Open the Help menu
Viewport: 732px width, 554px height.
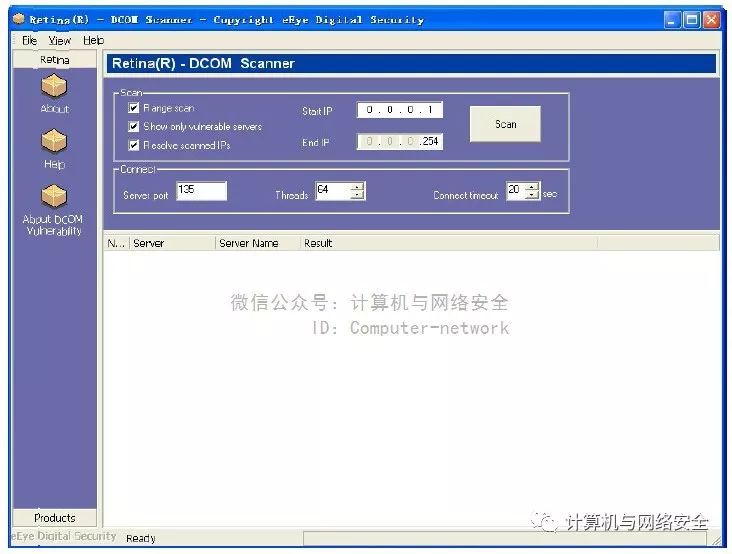(93, 41)
